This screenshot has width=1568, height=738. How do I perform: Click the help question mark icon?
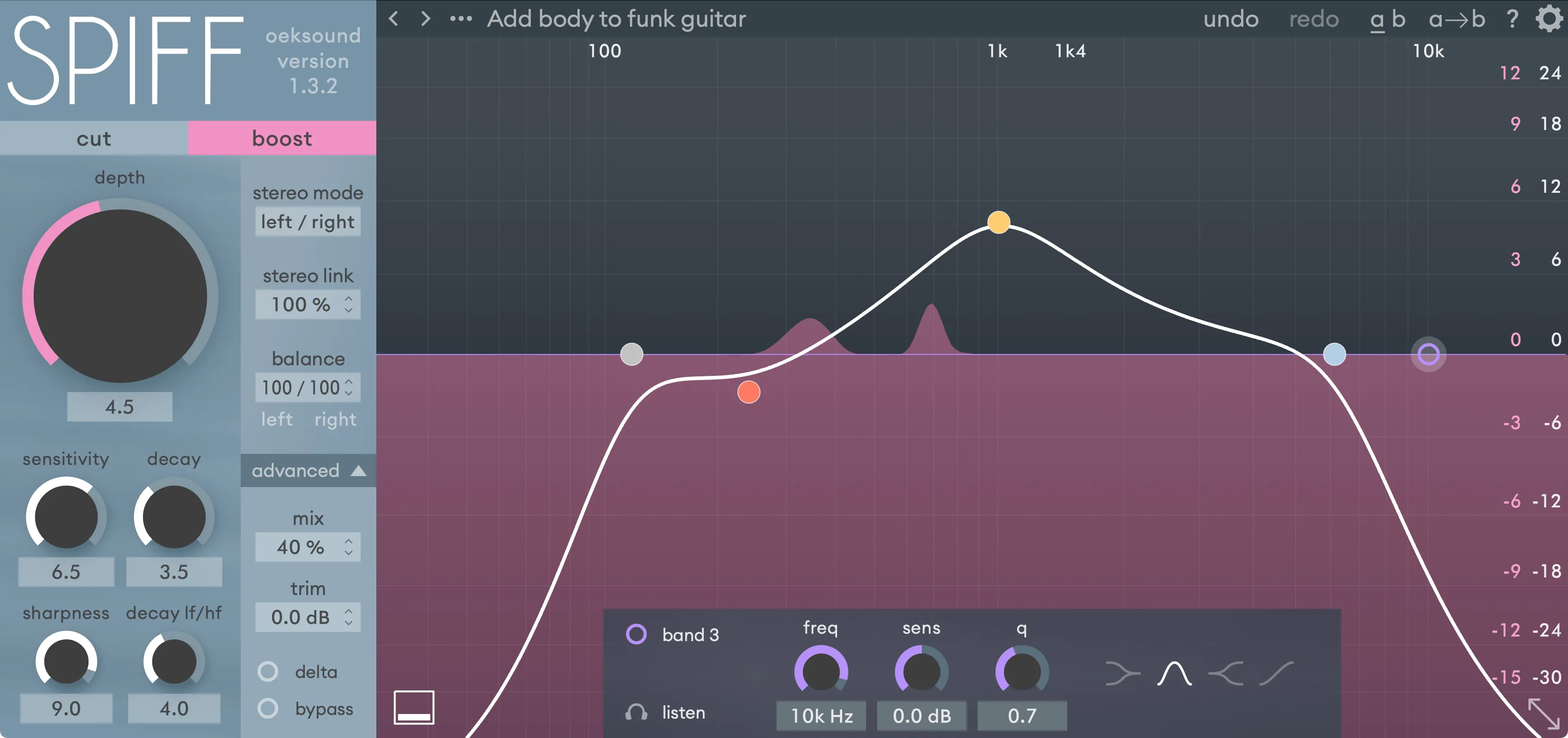click(x=1512, y=19)
